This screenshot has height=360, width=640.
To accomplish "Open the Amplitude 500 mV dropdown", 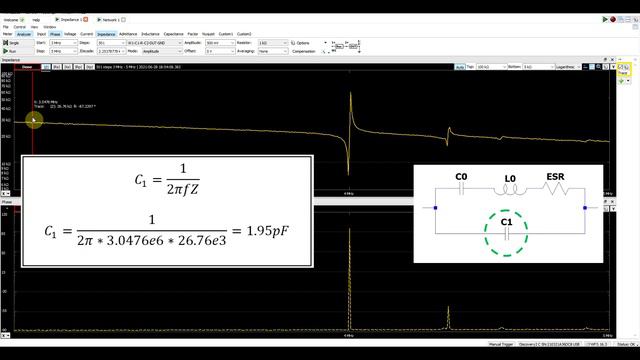I will 220,43.
